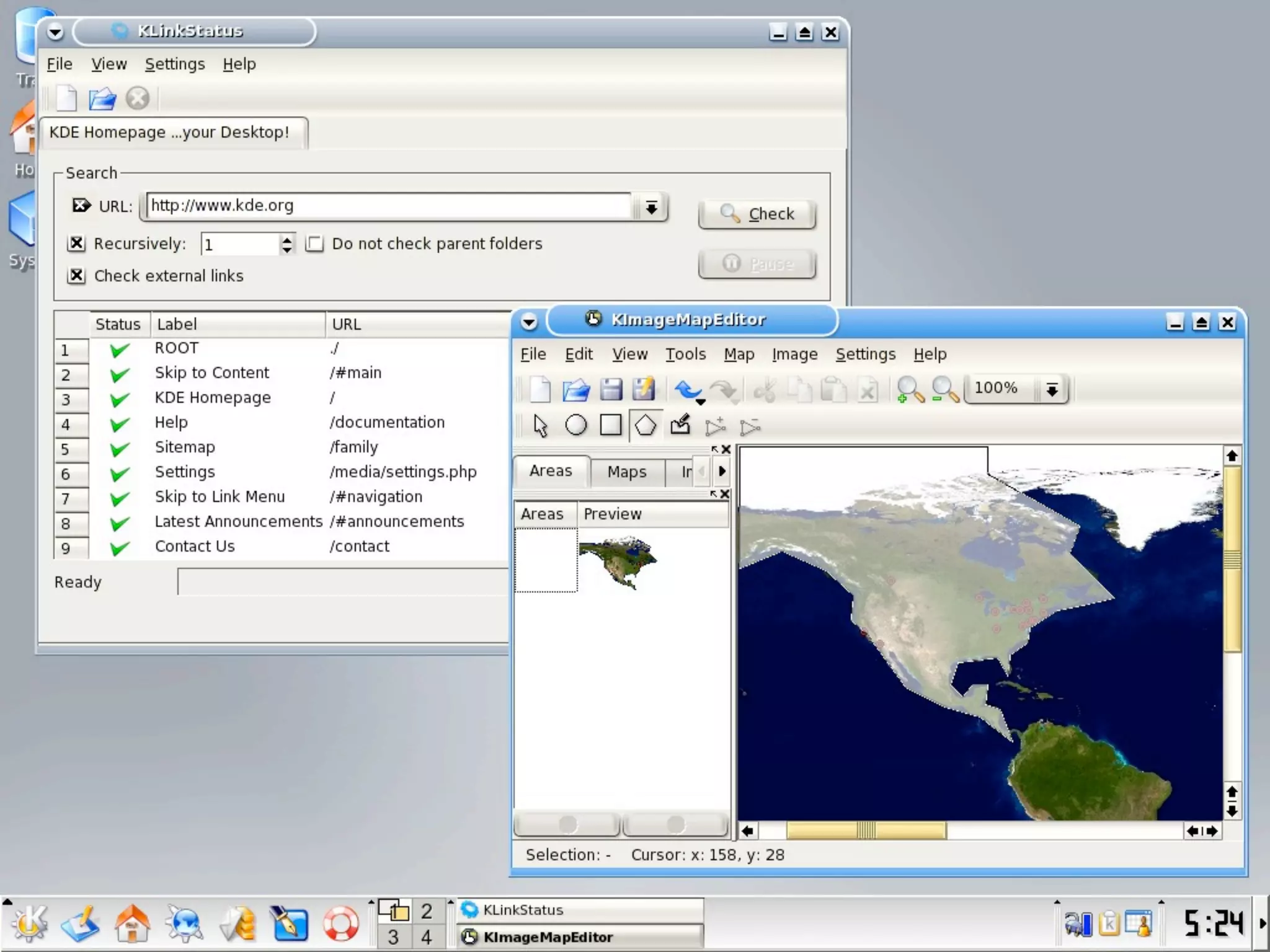Open the Map menu in KImageMapEditor

point(739,354)
